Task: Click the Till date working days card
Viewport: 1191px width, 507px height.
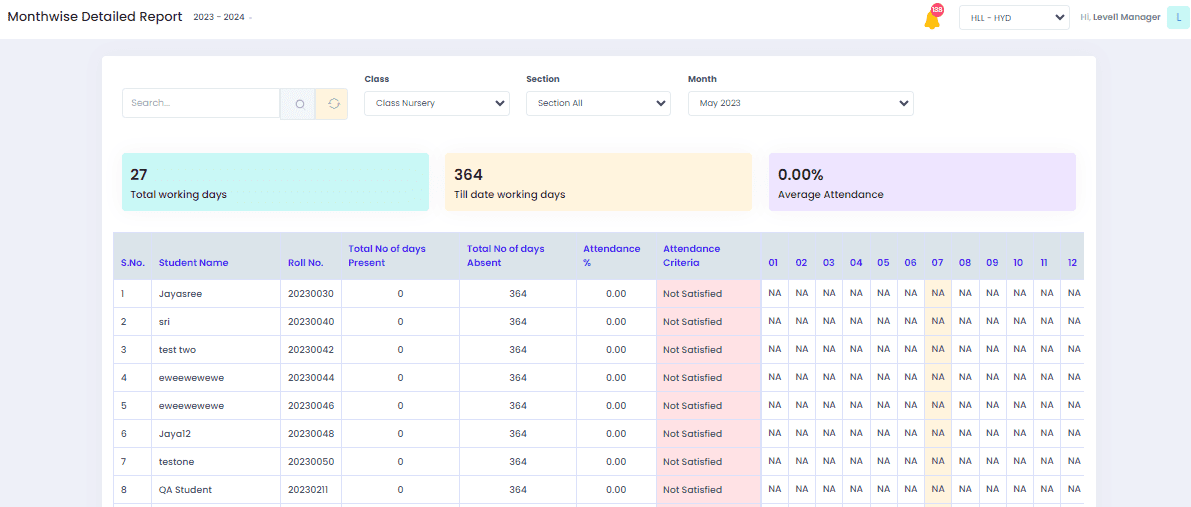Action: click(x=599, y=182)
